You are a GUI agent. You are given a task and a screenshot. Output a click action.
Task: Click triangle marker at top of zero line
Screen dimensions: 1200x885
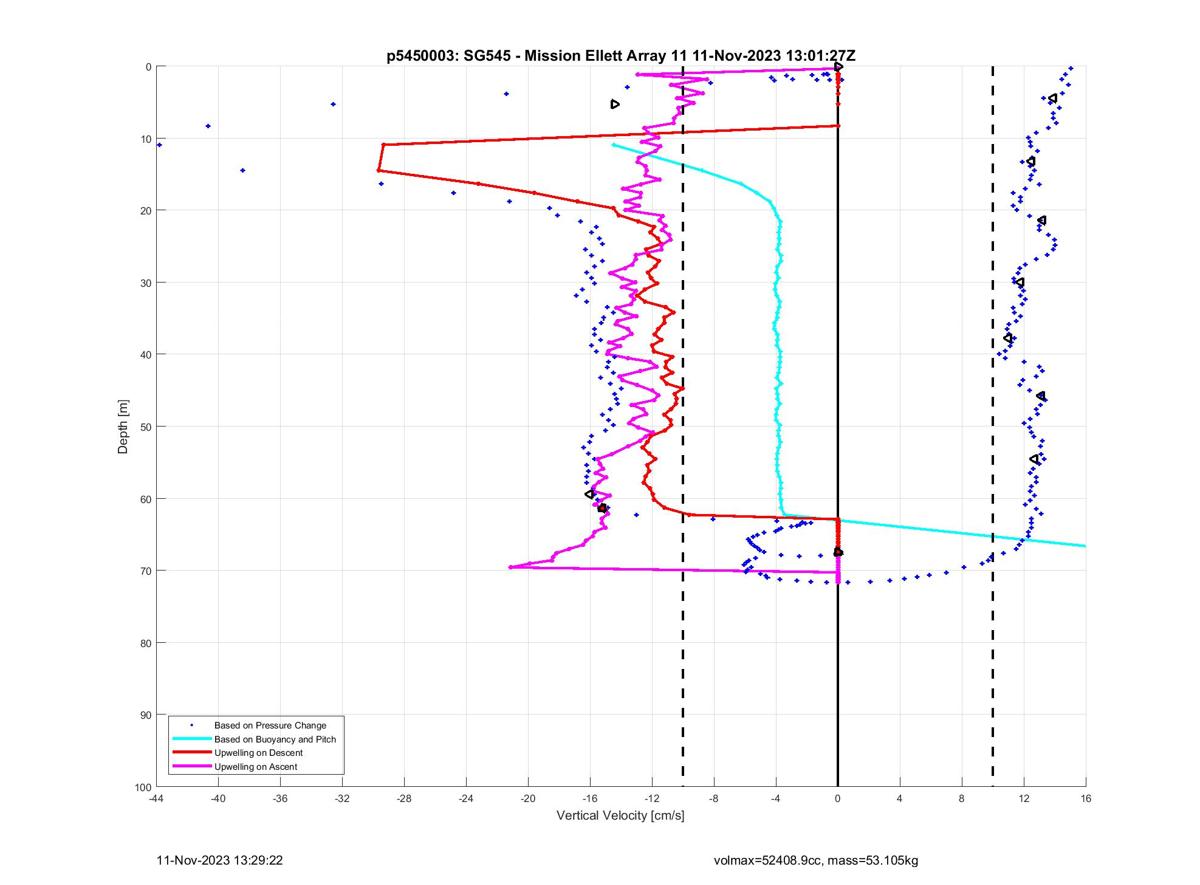(838, 67)
